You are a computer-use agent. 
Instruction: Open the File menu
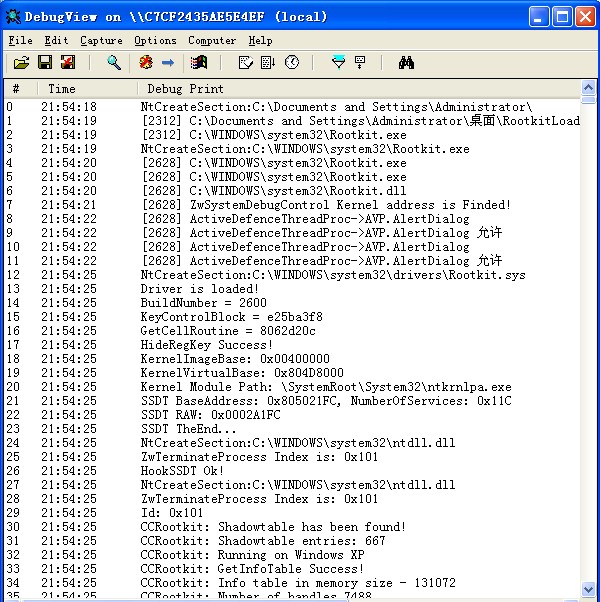20,40
